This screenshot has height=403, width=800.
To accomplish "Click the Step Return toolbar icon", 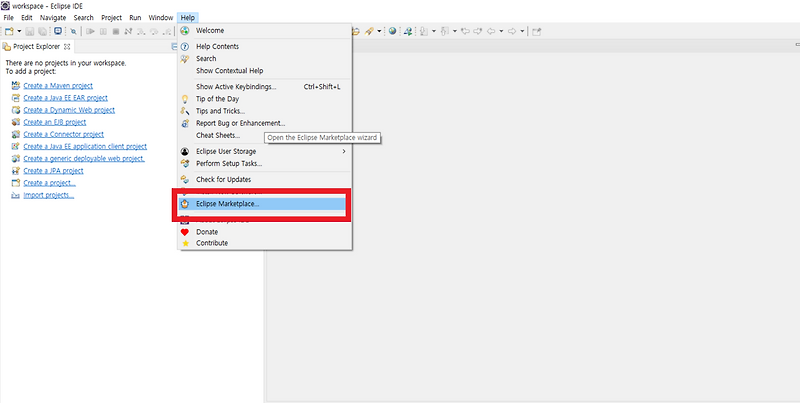I will [166, 31].
